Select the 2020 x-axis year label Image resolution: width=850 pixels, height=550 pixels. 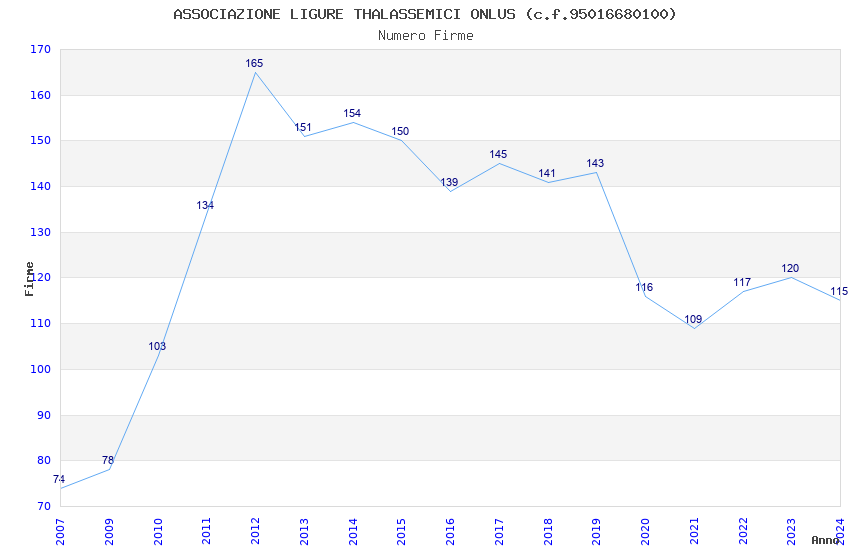[645, 532]
